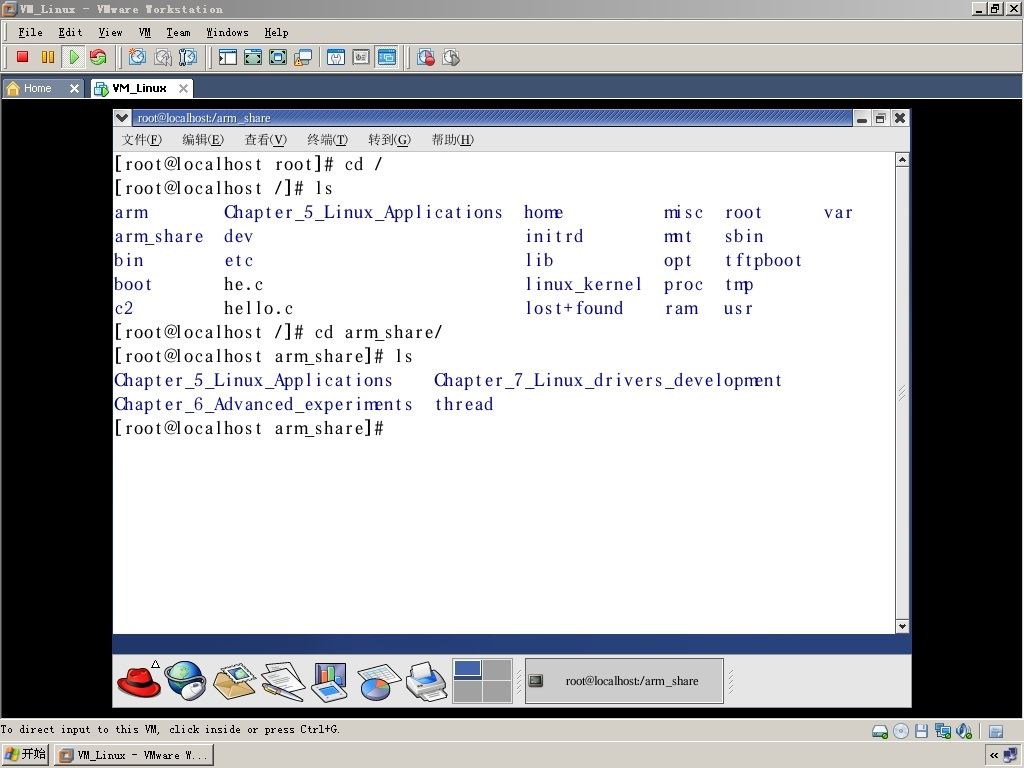Click the sound device status icon
The image size is (1024, 768).
pos(964,731)
